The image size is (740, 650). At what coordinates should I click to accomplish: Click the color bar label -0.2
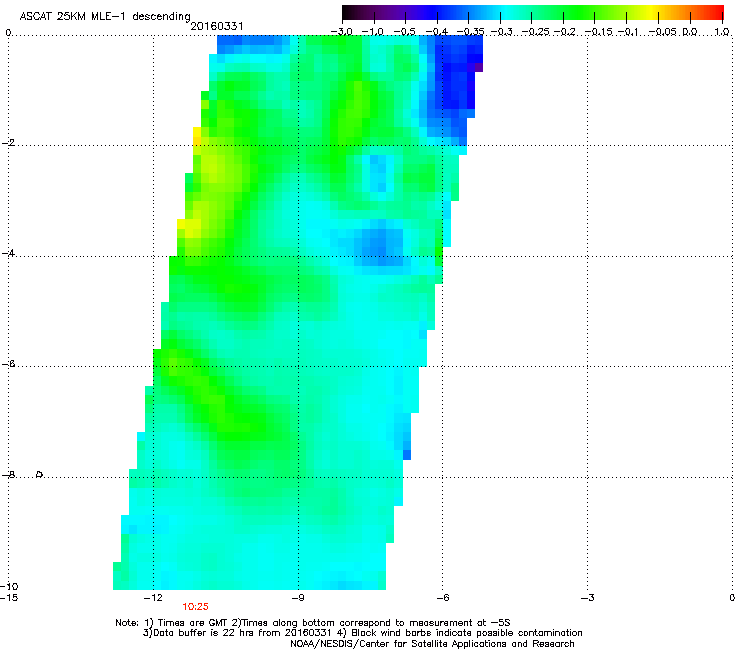565,32
